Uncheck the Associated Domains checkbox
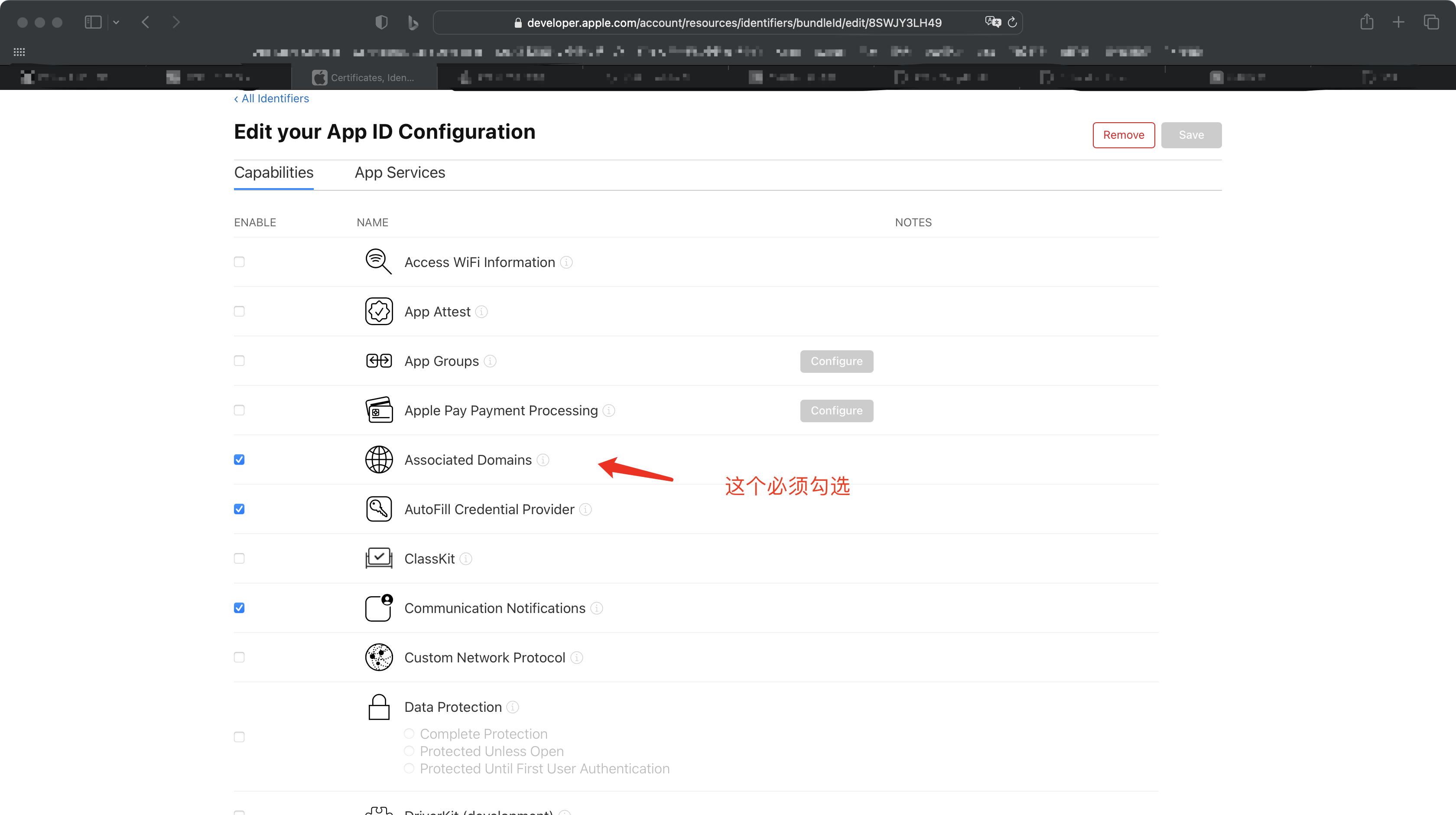The image size is (1456, 815). (x=239, y=460)
